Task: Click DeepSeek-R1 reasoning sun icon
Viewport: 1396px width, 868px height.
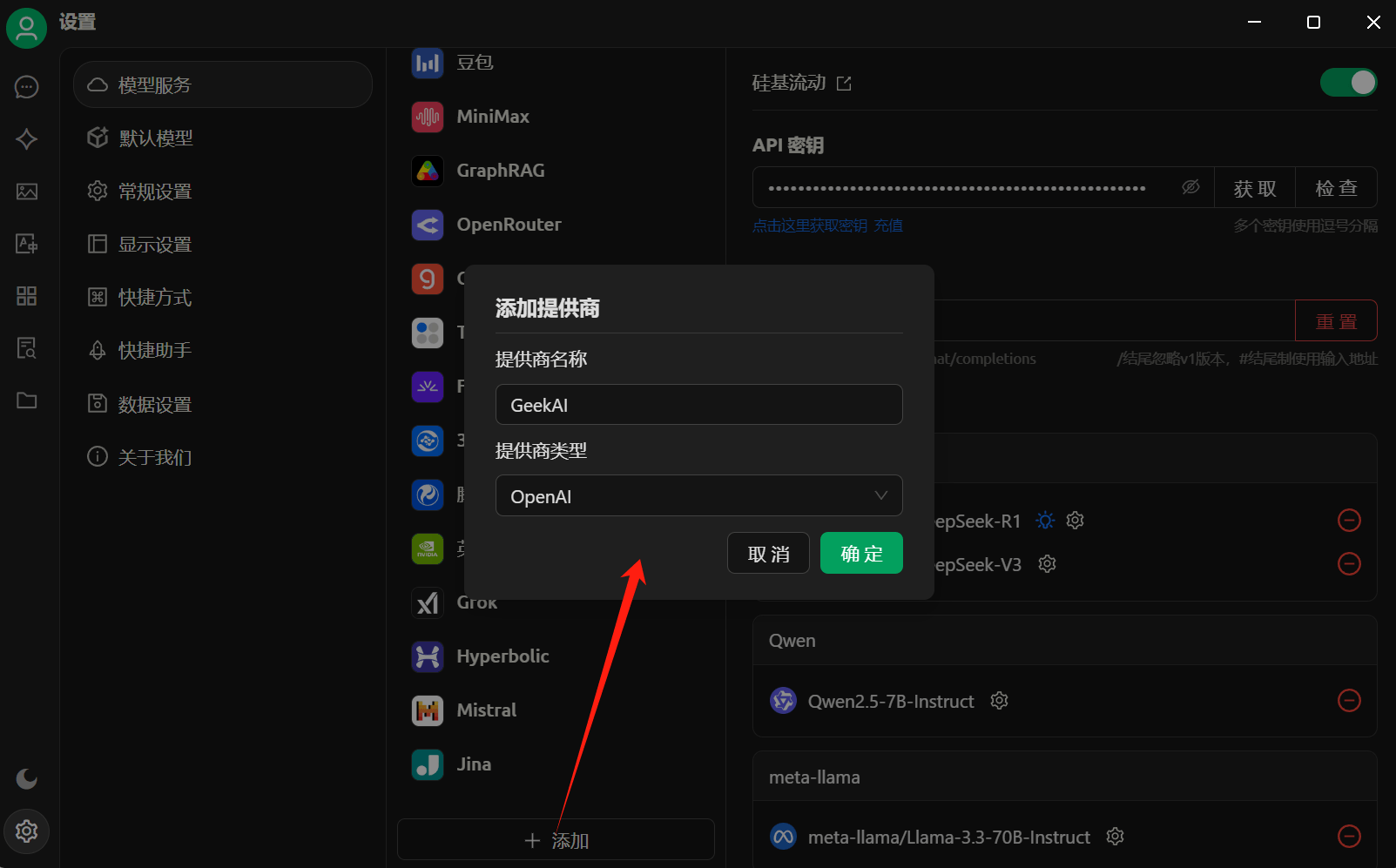Action: [x=1045, y=521]
